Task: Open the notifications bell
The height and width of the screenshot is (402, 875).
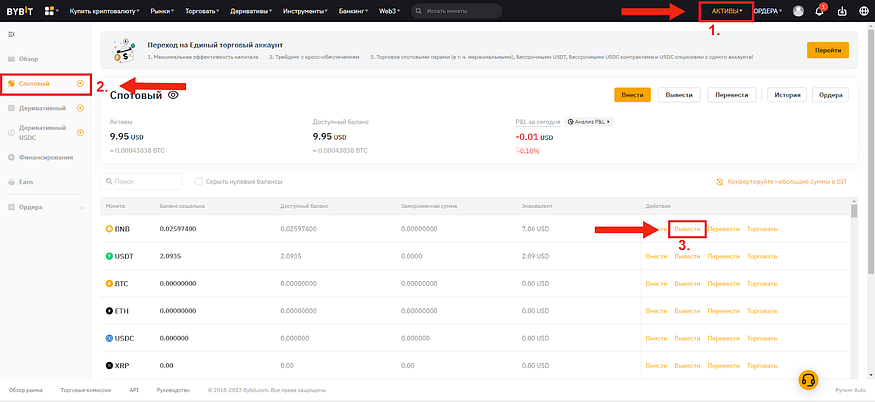Action: coord(819,11)
